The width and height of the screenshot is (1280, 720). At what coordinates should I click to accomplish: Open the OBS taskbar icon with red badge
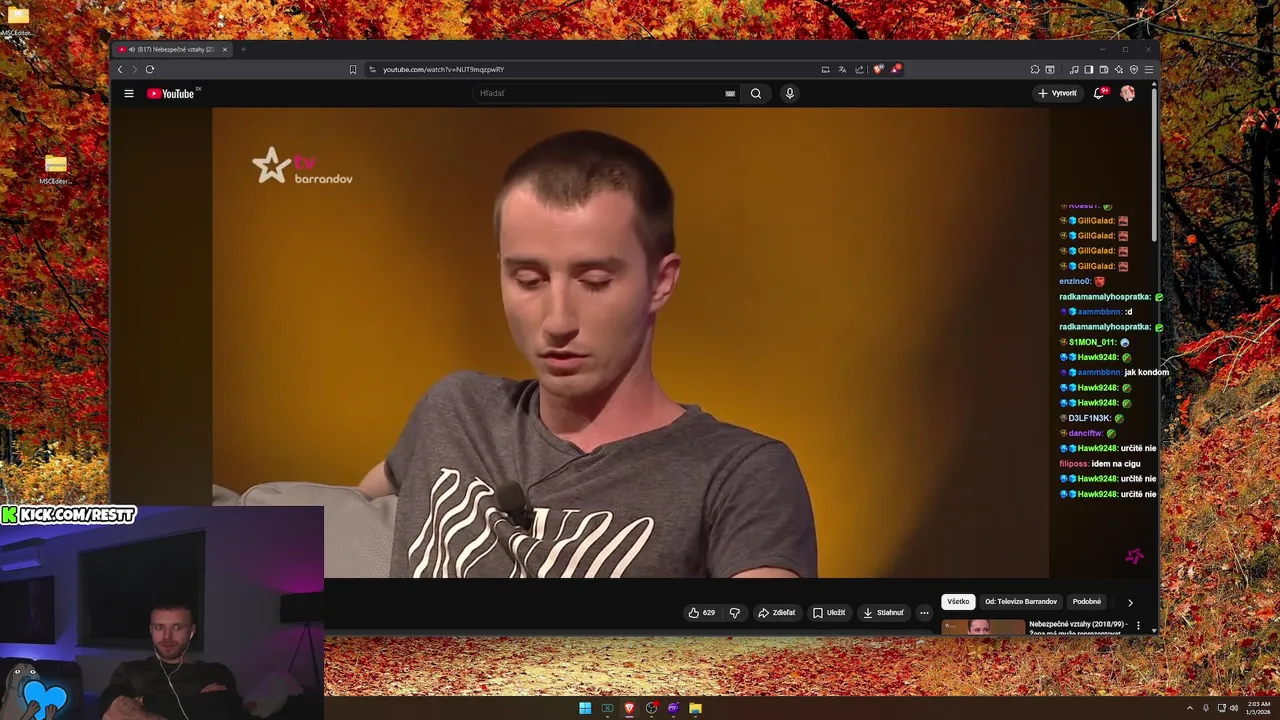pos(651,708)
